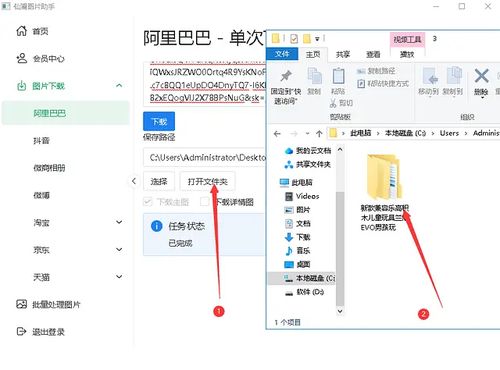The width and height of the screenshot is (500, 370).
Task: Select 音乐 in navigation pane
Action: point(297,251)
